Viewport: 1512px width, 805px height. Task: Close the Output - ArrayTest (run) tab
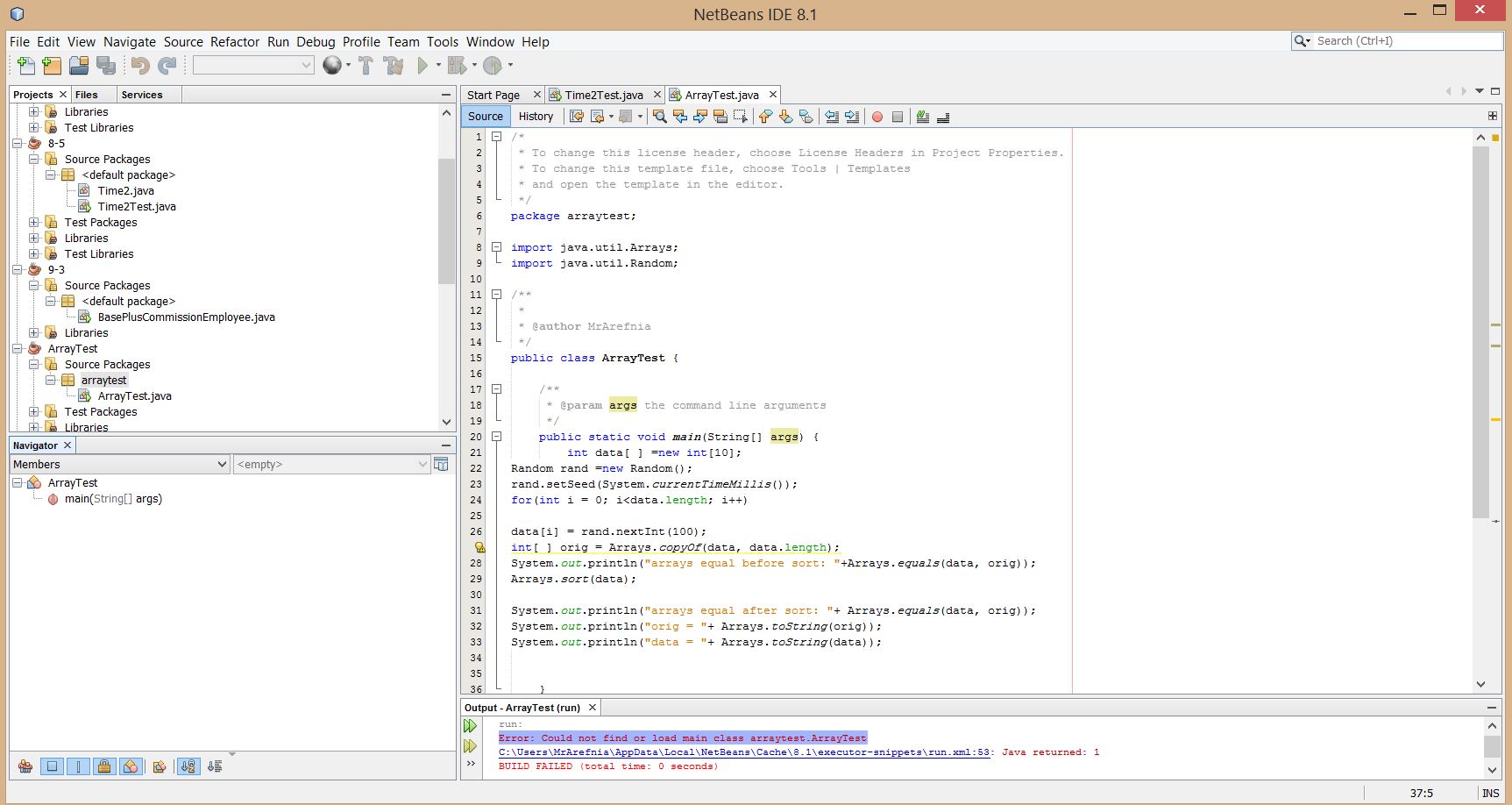click(593, 708)
